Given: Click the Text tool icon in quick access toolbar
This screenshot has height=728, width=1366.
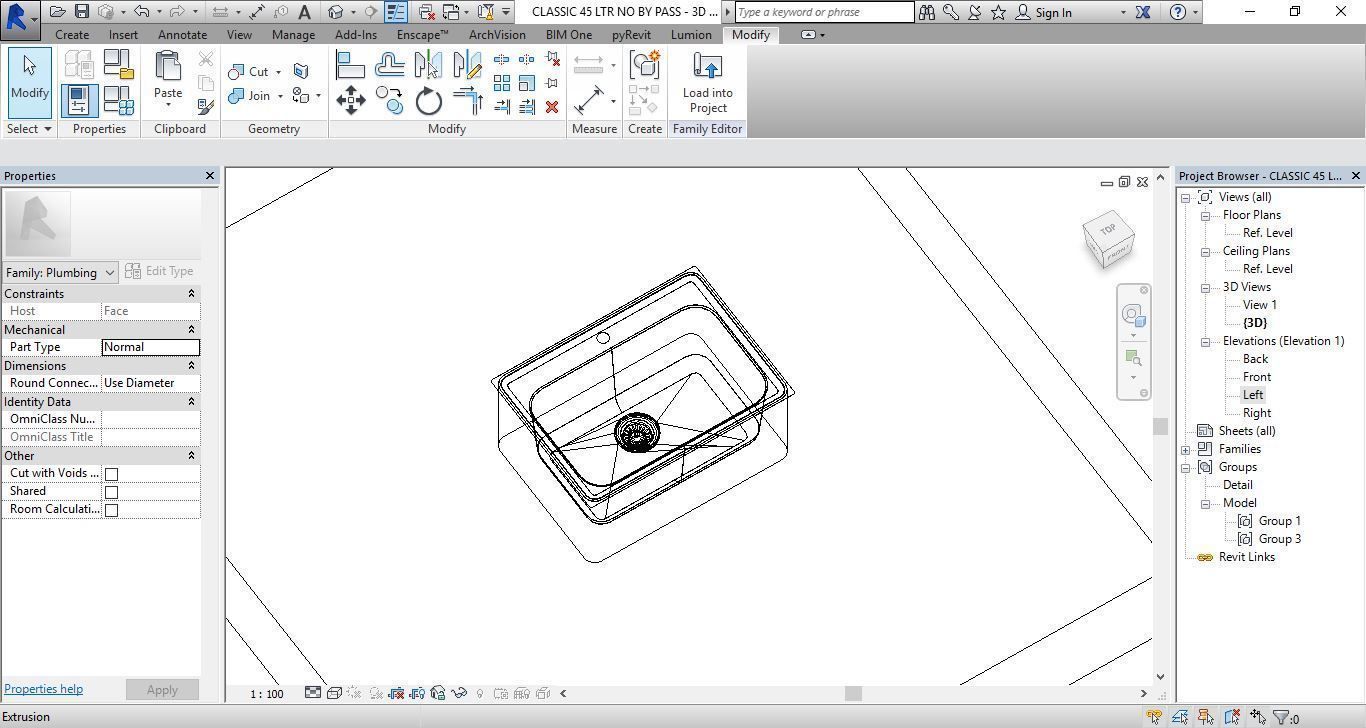Looking at the screenshot, I should pos(304,12).
